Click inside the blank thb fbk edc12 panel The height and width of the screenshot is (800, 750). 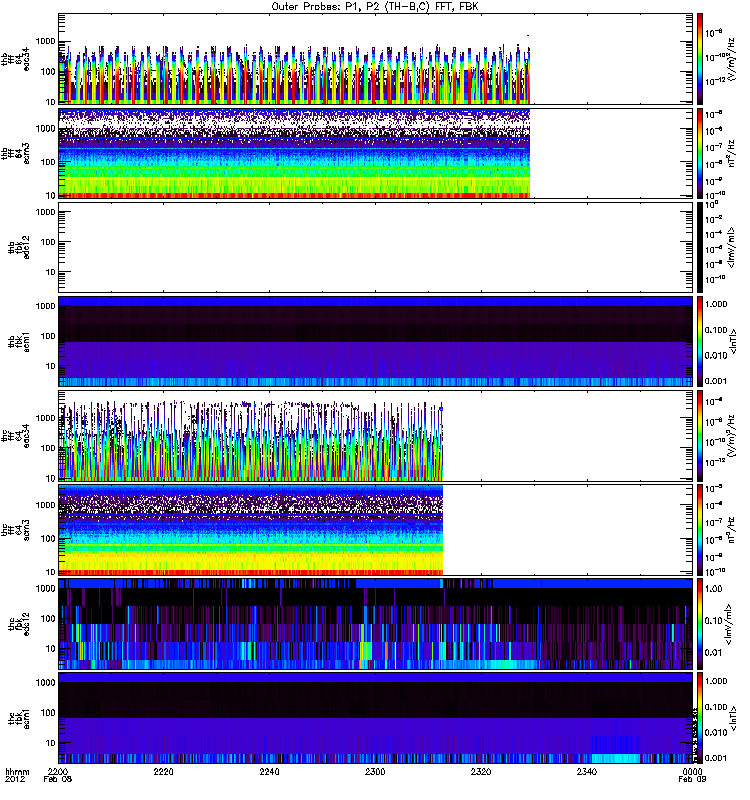[375, 247]
